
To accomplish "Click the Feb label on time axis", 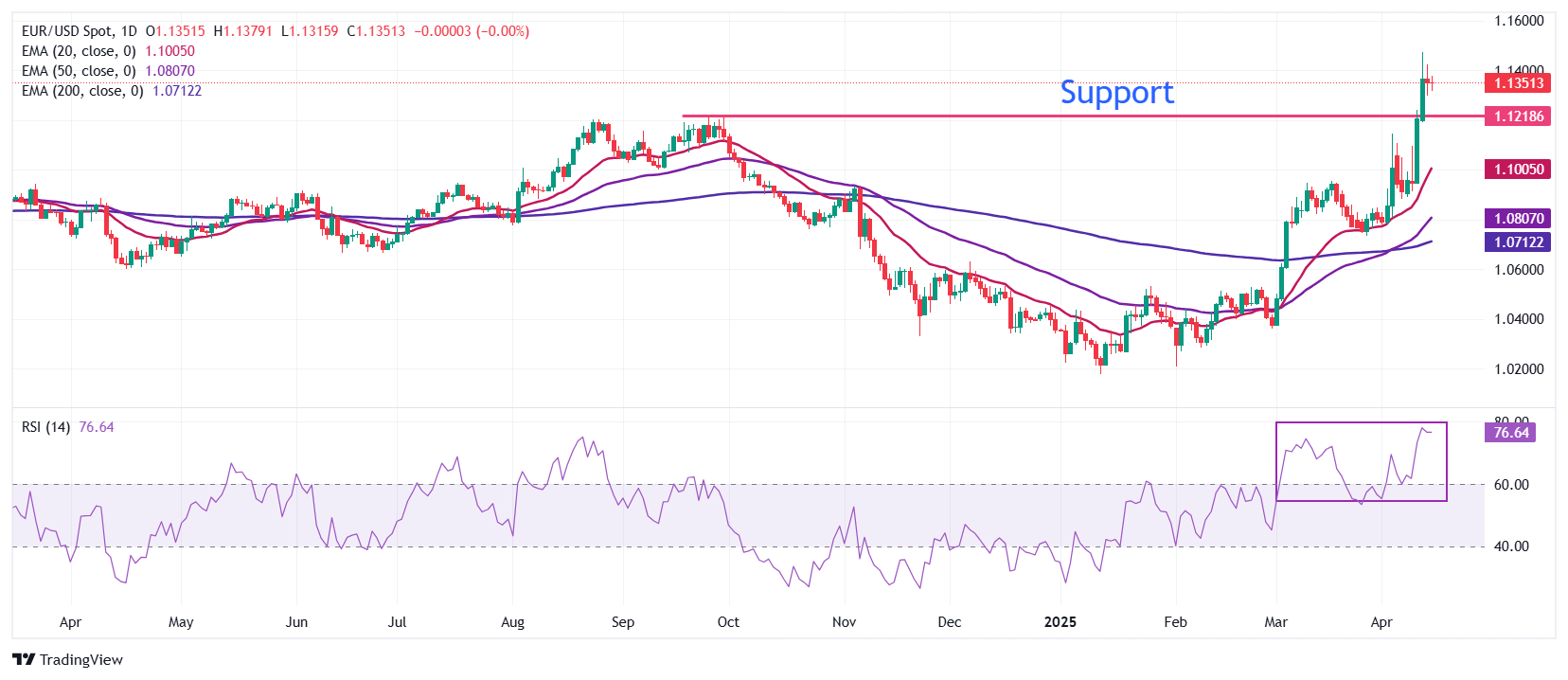I will (x=1175, y=622).
